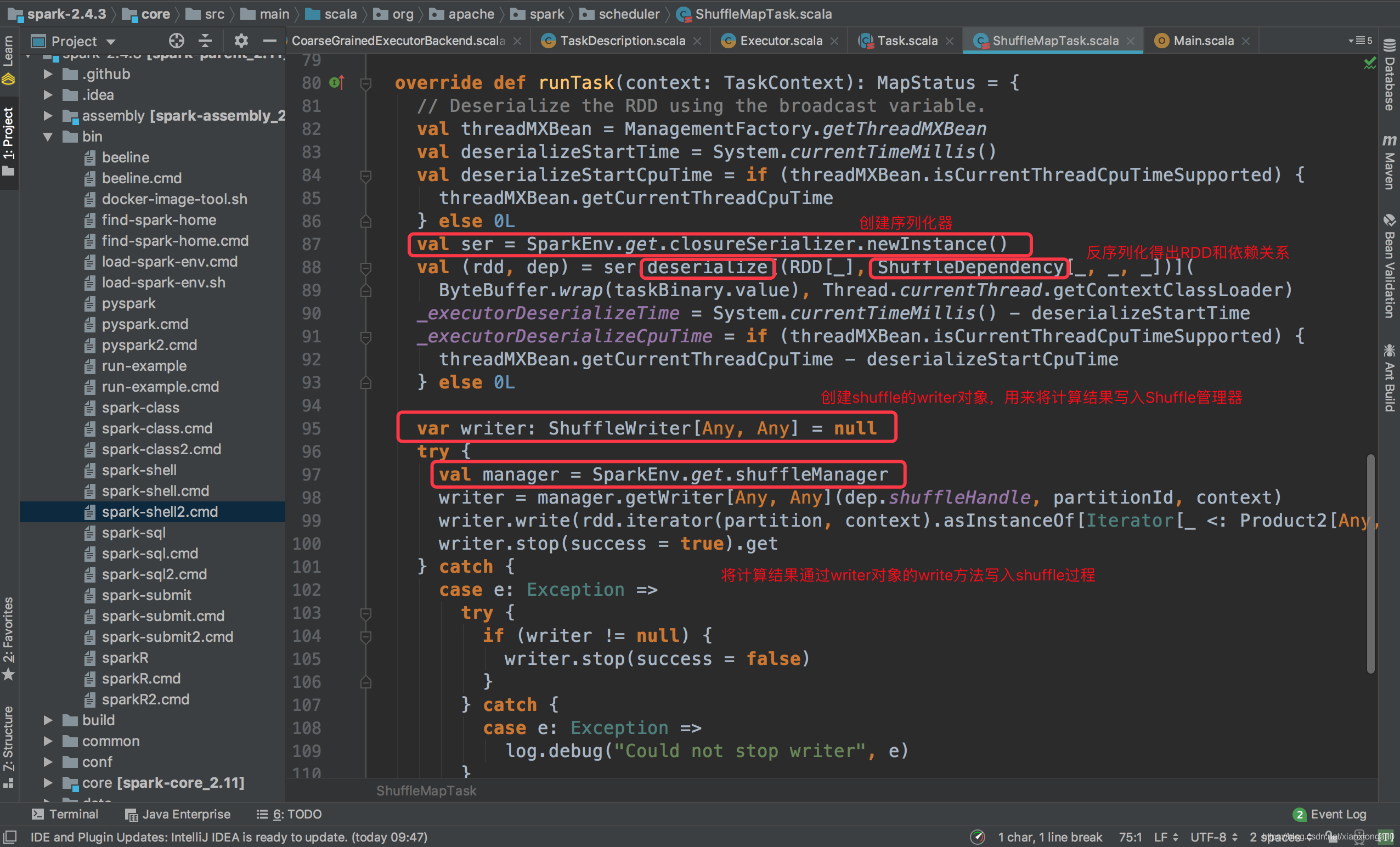Screen dimensions: 1400x847
Task: Expand the common folder
Action: [x=48, y=741]
